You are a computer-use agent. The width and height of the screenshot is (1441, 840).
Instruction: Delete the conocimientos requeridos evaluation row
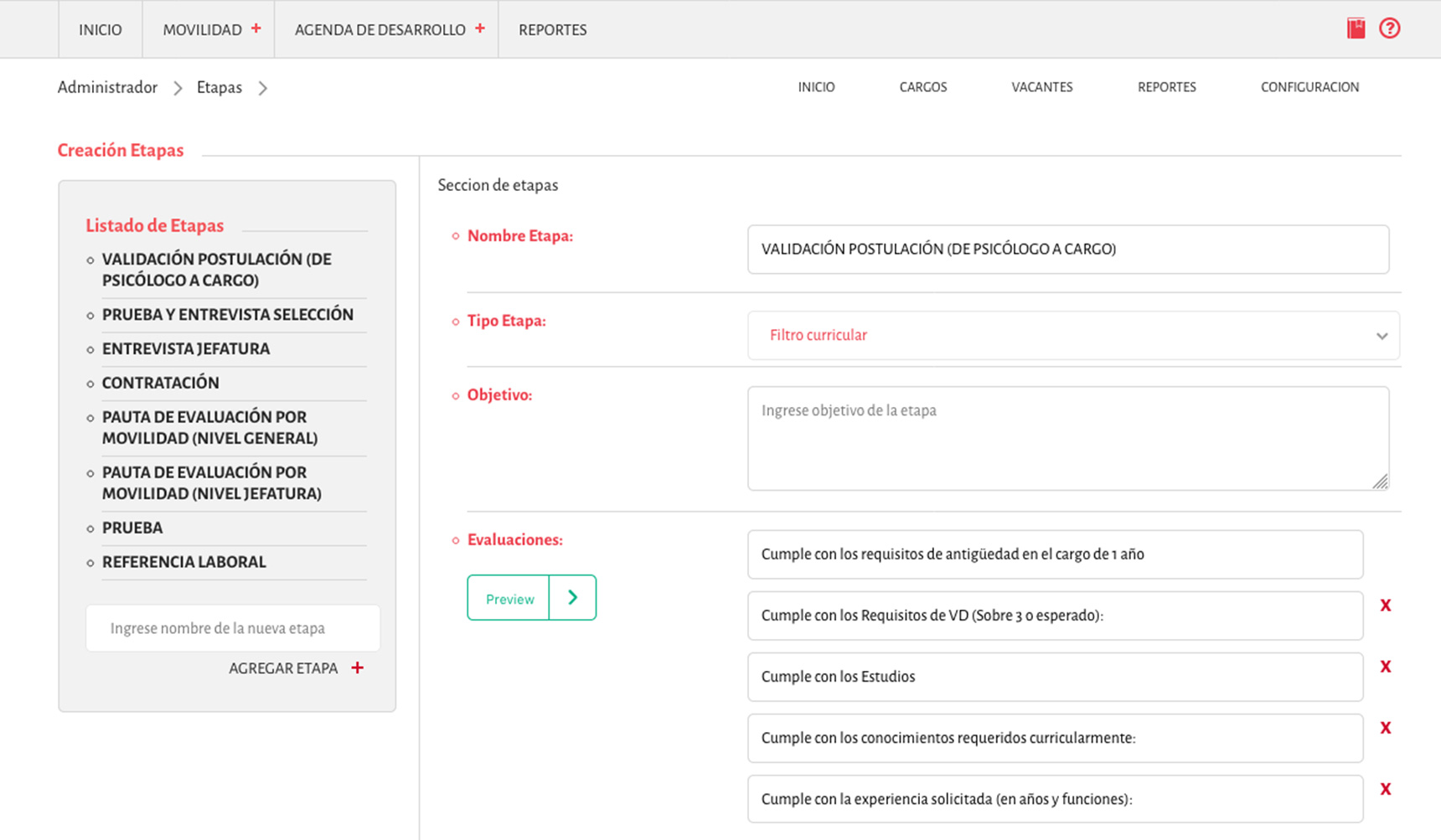pos(1386,728)
